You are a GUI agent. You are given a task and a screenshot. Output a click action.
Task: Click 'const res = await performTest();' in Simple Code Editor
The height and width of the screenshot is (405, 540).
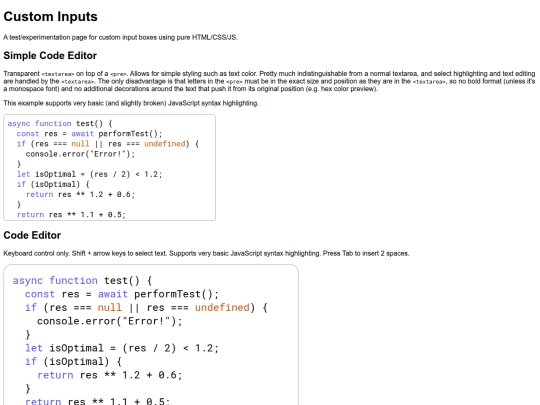click(x=89, y=134)
